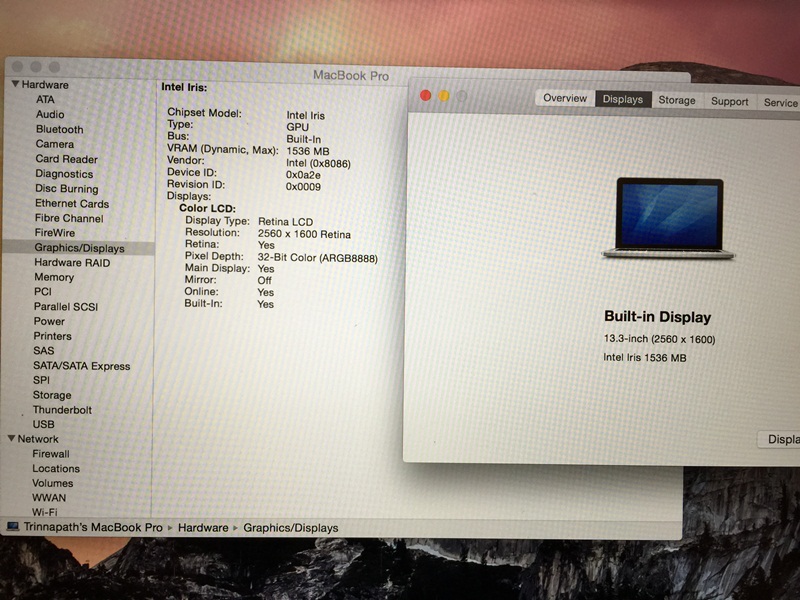Screen dimensions: 800x600
Task: Select Memory in the sidebar
Action: point(54,277)
